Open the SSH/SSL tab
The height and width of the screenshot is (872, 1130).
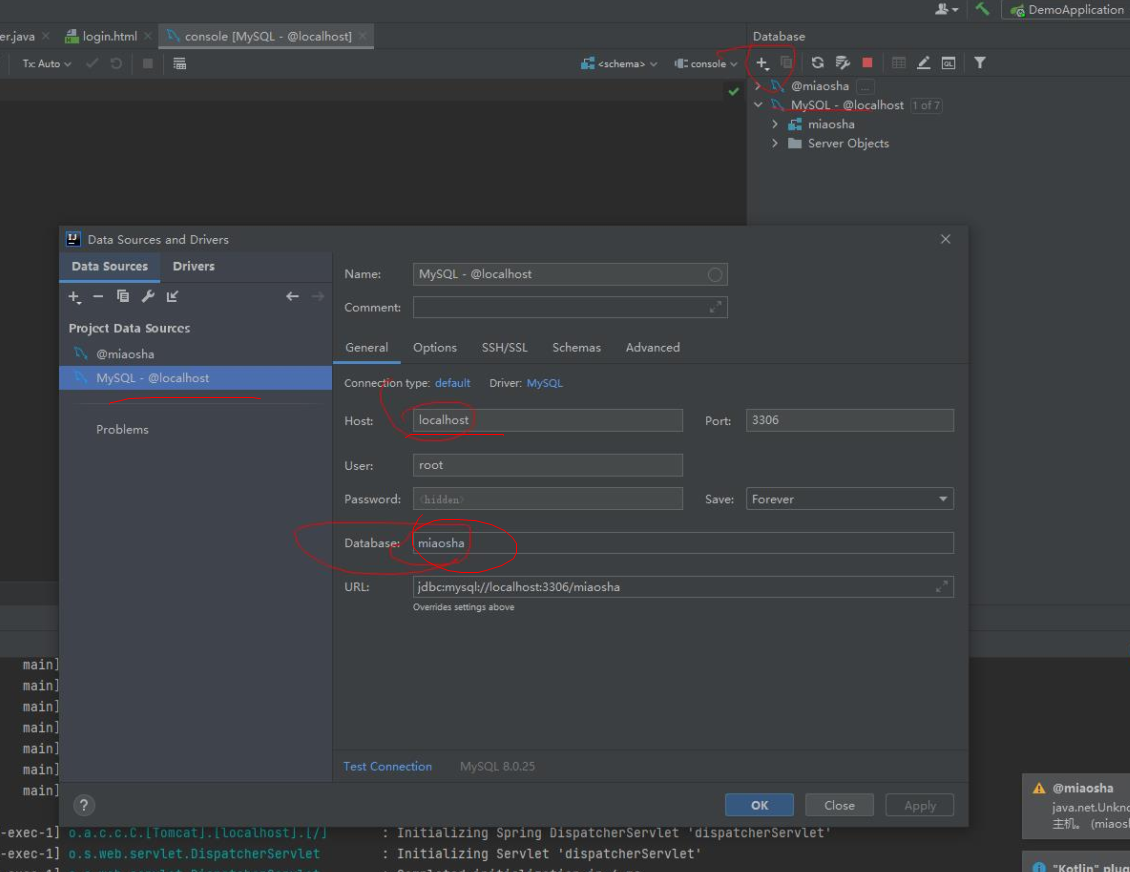tap(504, 347)
